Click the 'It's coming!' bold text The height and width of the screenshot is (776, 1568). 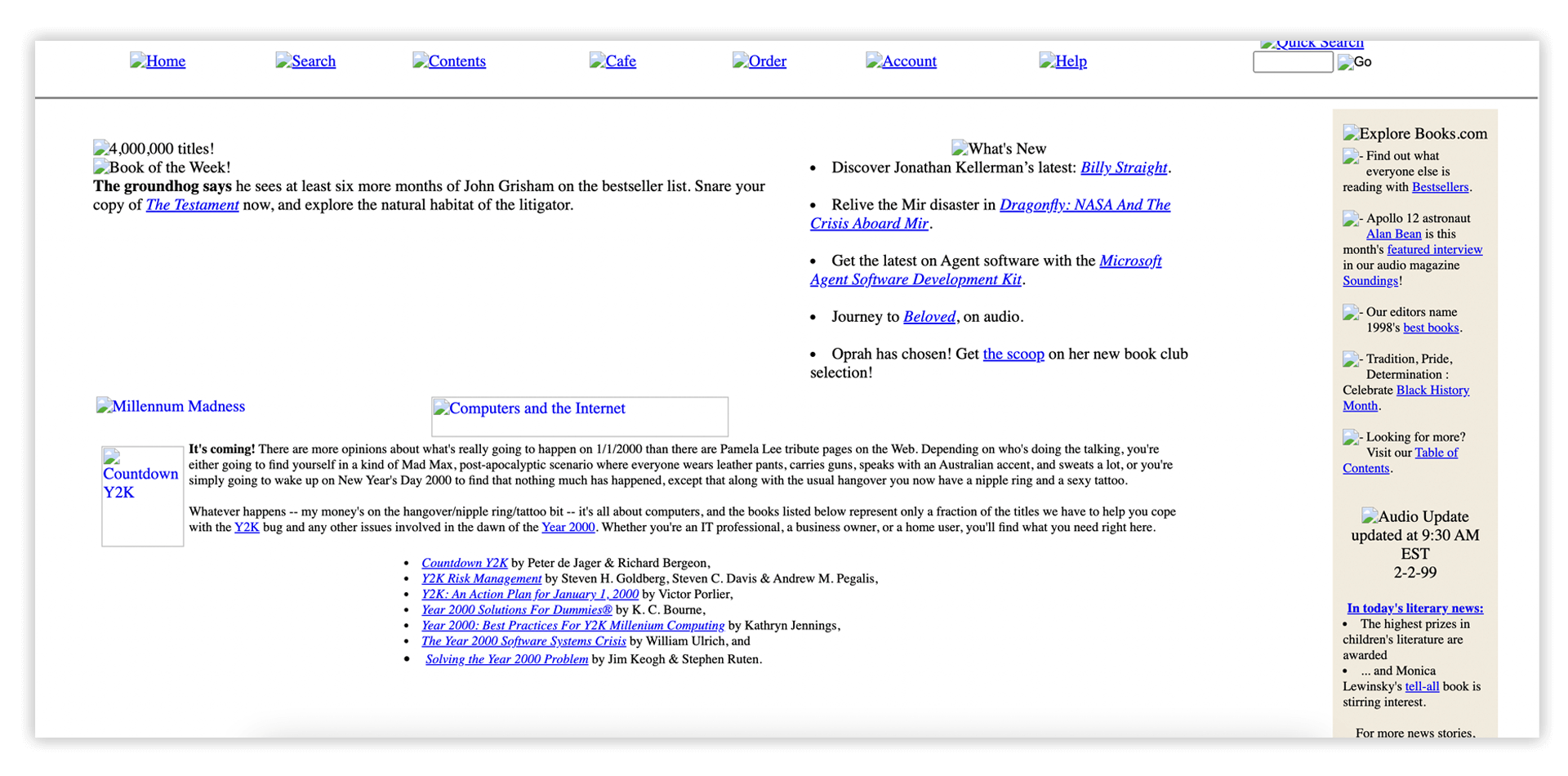pos(222,449)
